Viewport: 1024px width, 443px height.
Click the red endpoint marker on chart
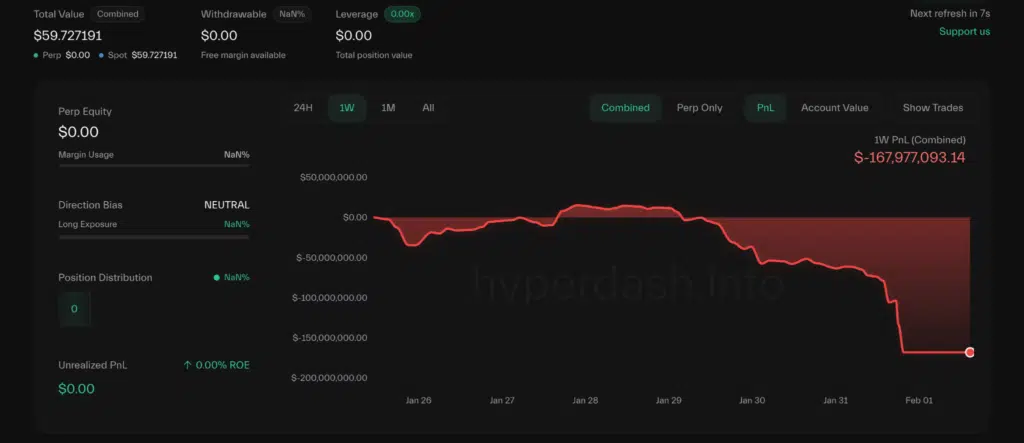click(969, 352)
